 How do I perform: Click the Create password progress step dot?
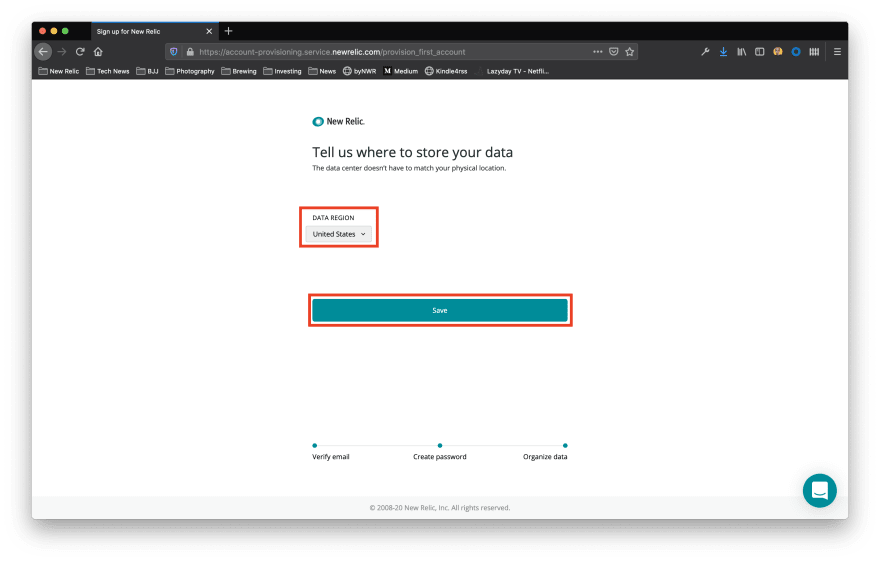440,445
